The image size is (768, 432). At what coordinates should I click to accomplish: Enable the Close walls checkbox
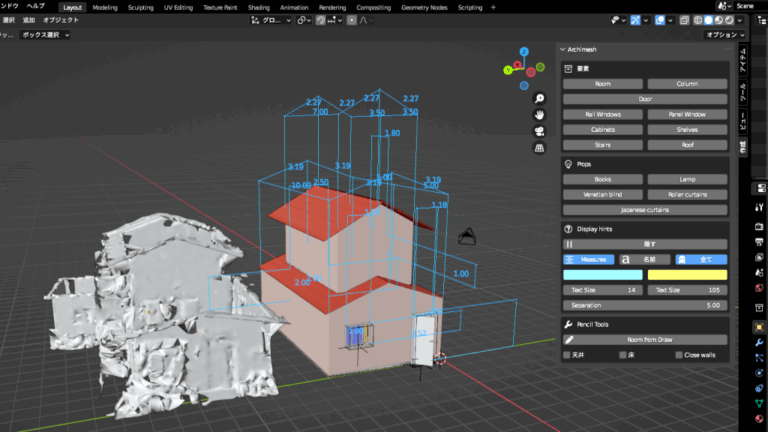click(x=679, y=354)
